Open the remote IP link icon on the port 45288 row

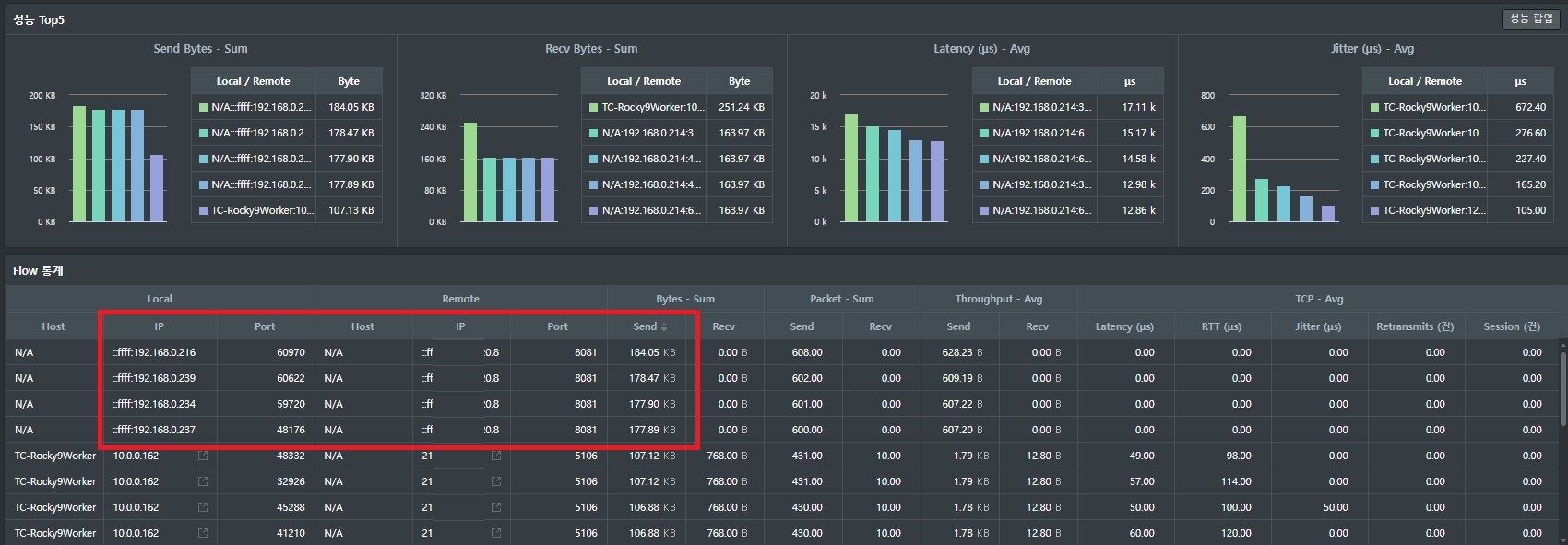tap(496, 507)
